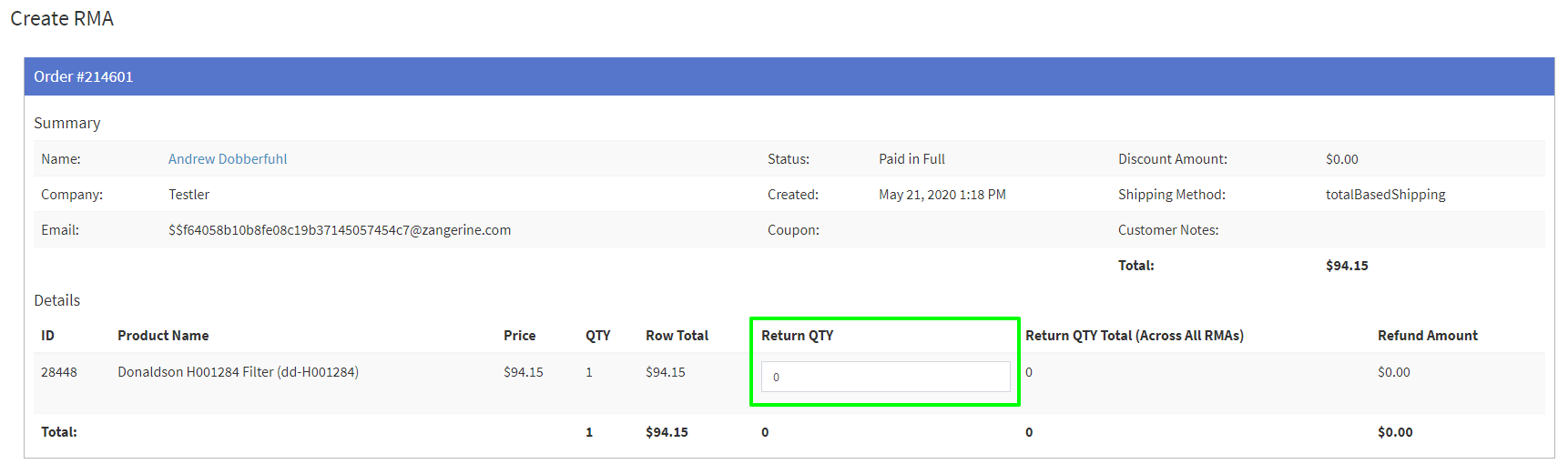Click the bold $94.15 summary total
Image resolution: width=1568 pixels, height=464 pixels.
tap(1347, 266)
